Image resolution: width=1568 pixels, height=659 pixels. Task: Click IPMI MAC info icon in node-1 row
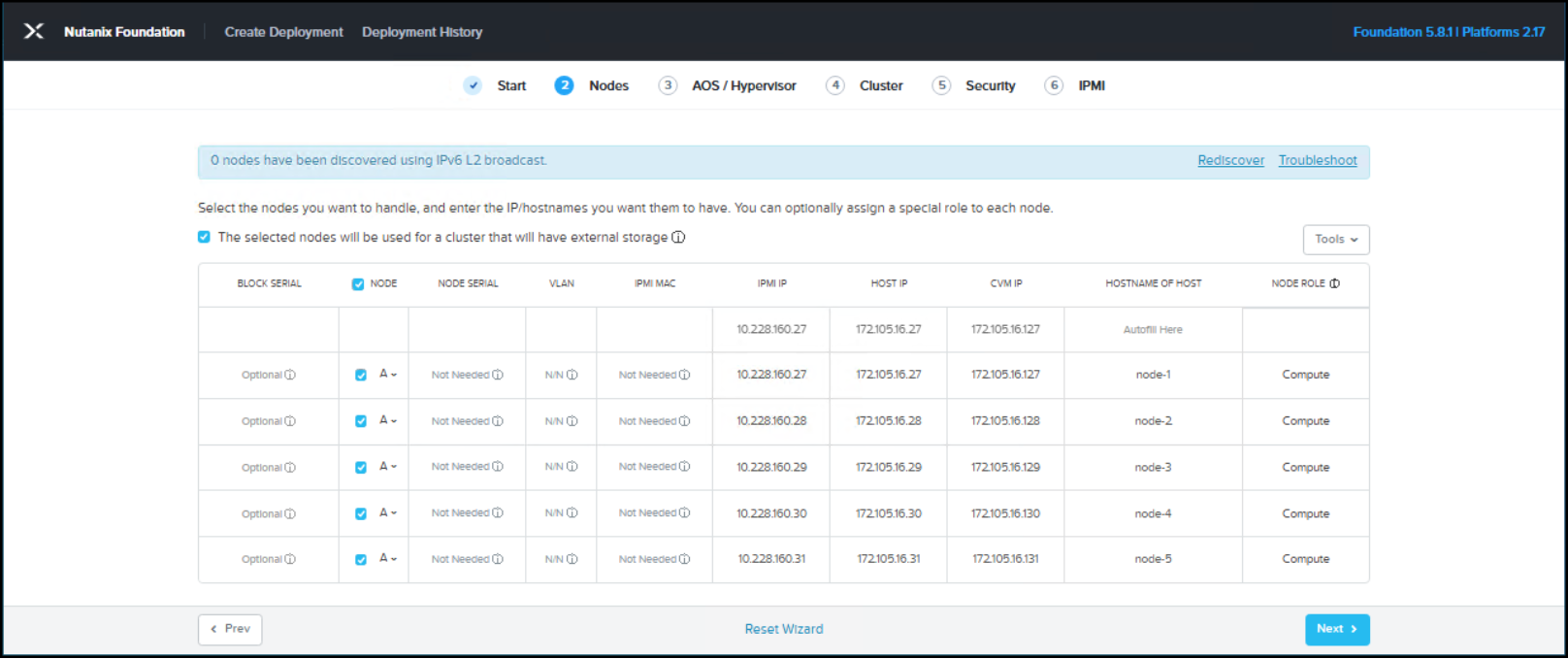click(684, 375)
